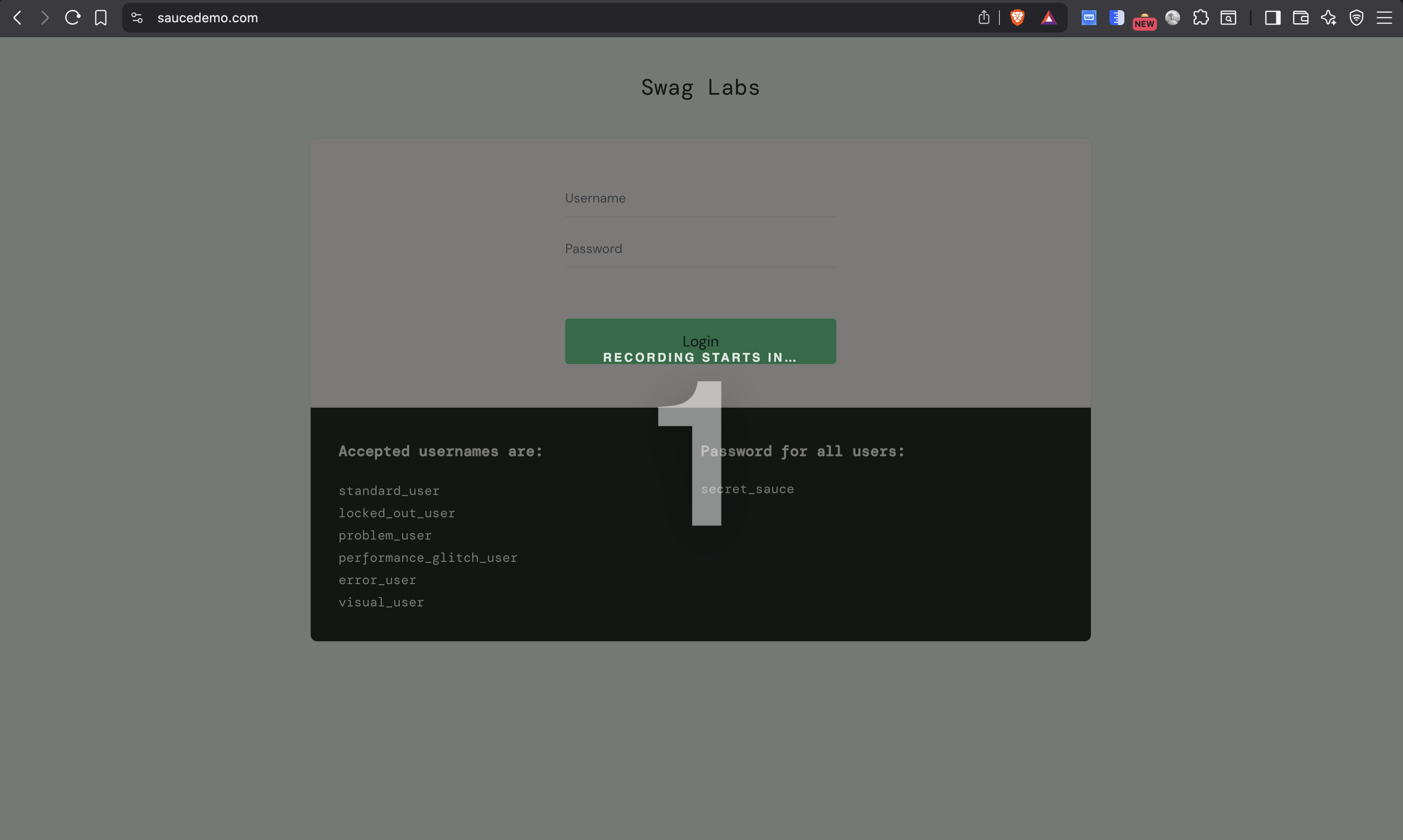Screen dimensions: 1403x840
Task: Open the Extensions puzzle piece menu
Action: (x=1201, y=18)
